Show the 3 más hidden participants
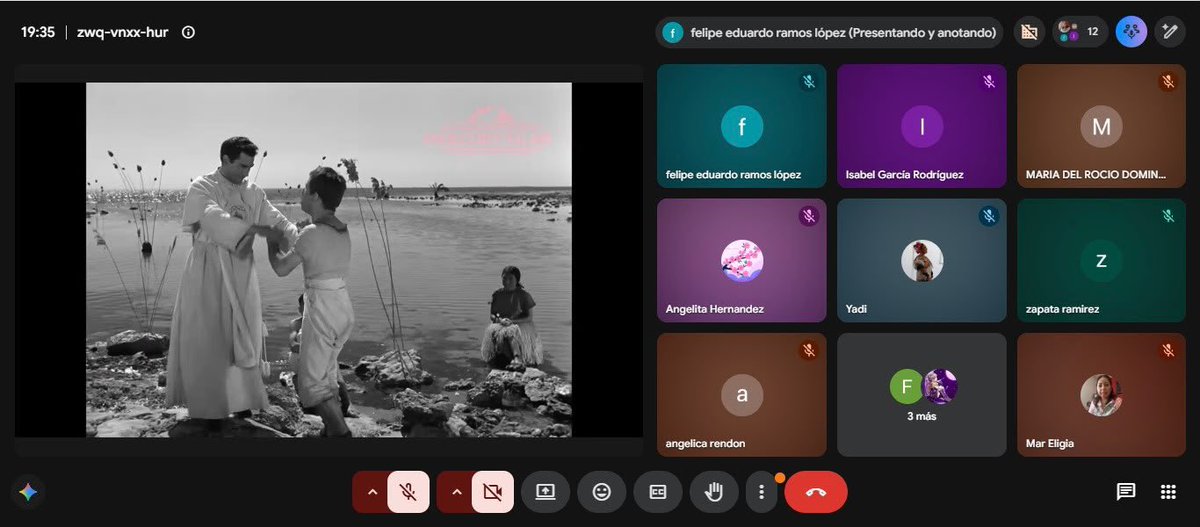The image size is (1200, 527). (922, 394)
